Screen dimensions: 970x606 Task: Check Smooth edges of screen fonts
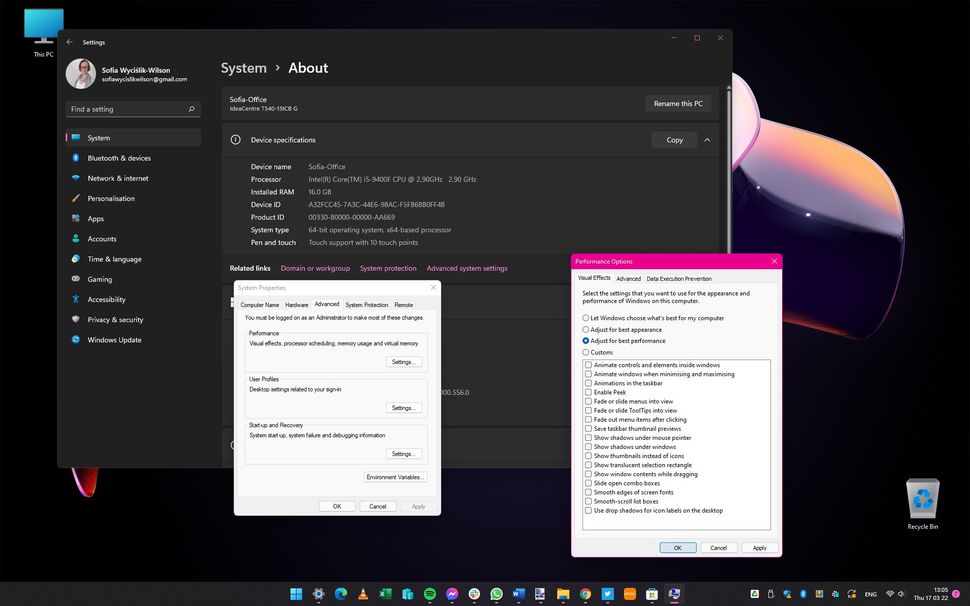pos(589,492)
